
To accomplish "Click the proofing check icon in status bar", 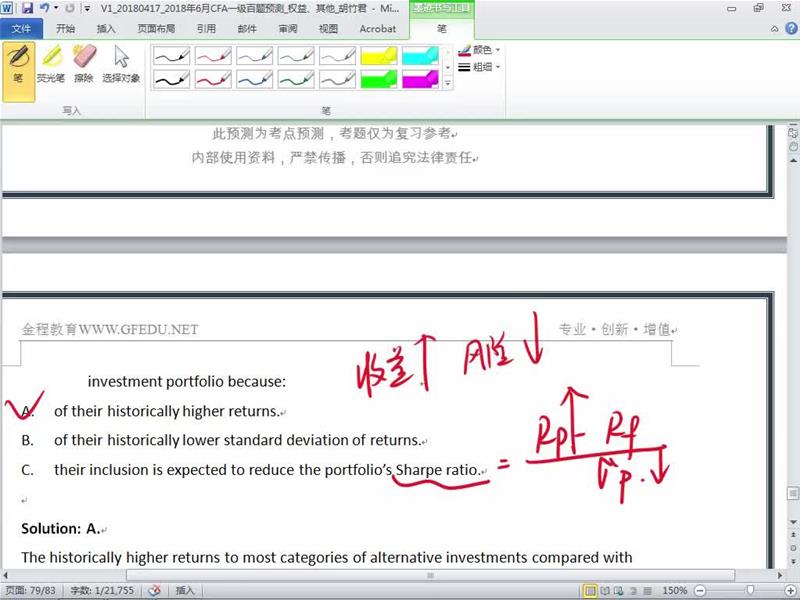I will [155, 591].
